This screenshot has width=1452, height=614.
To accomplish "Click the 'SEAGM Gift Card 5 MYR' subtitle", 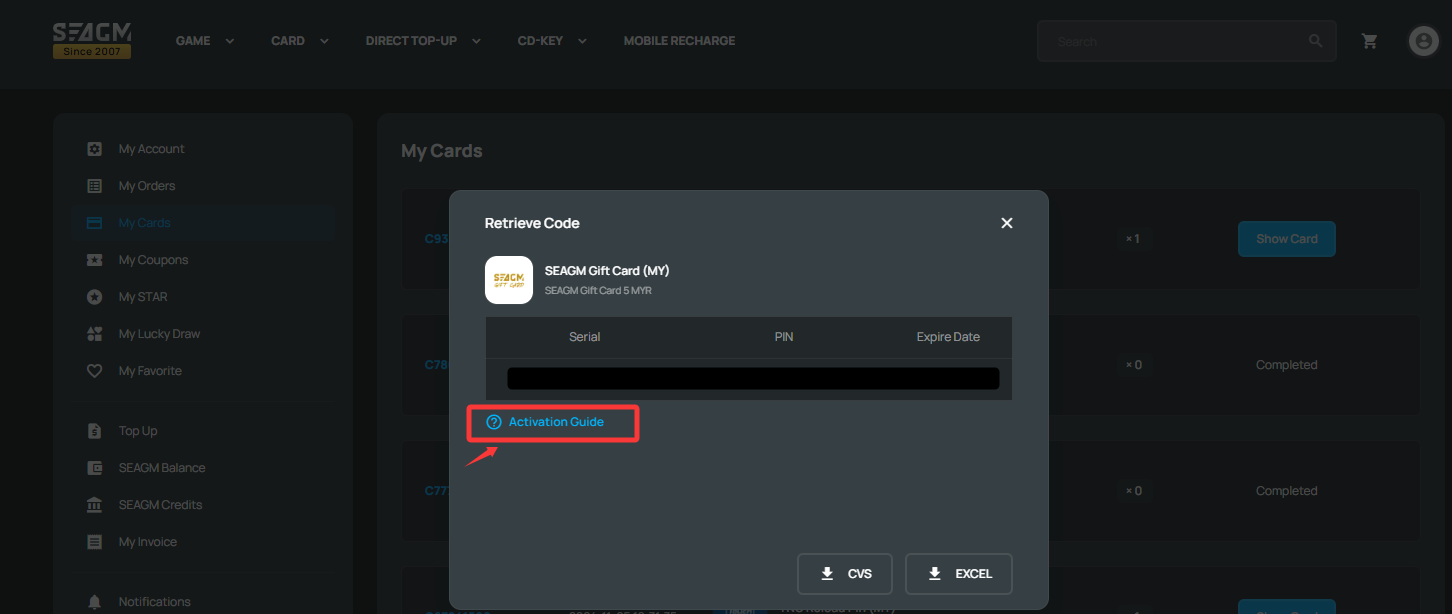I will [598, 291].
